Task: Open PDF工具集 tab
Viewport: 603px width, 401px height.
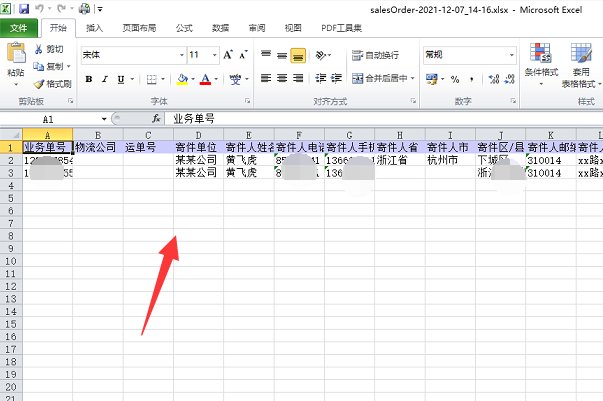Action: [x=341, y=28]
